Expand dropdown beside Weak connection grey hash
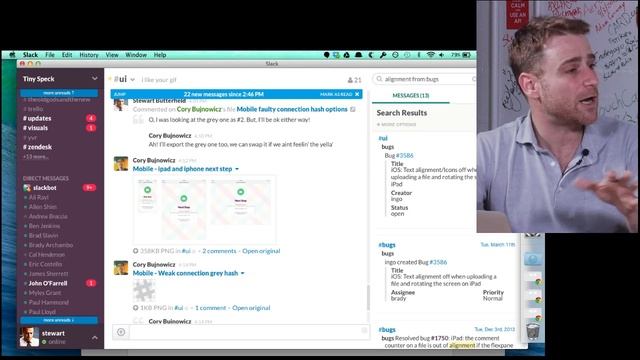 [242, 273]
